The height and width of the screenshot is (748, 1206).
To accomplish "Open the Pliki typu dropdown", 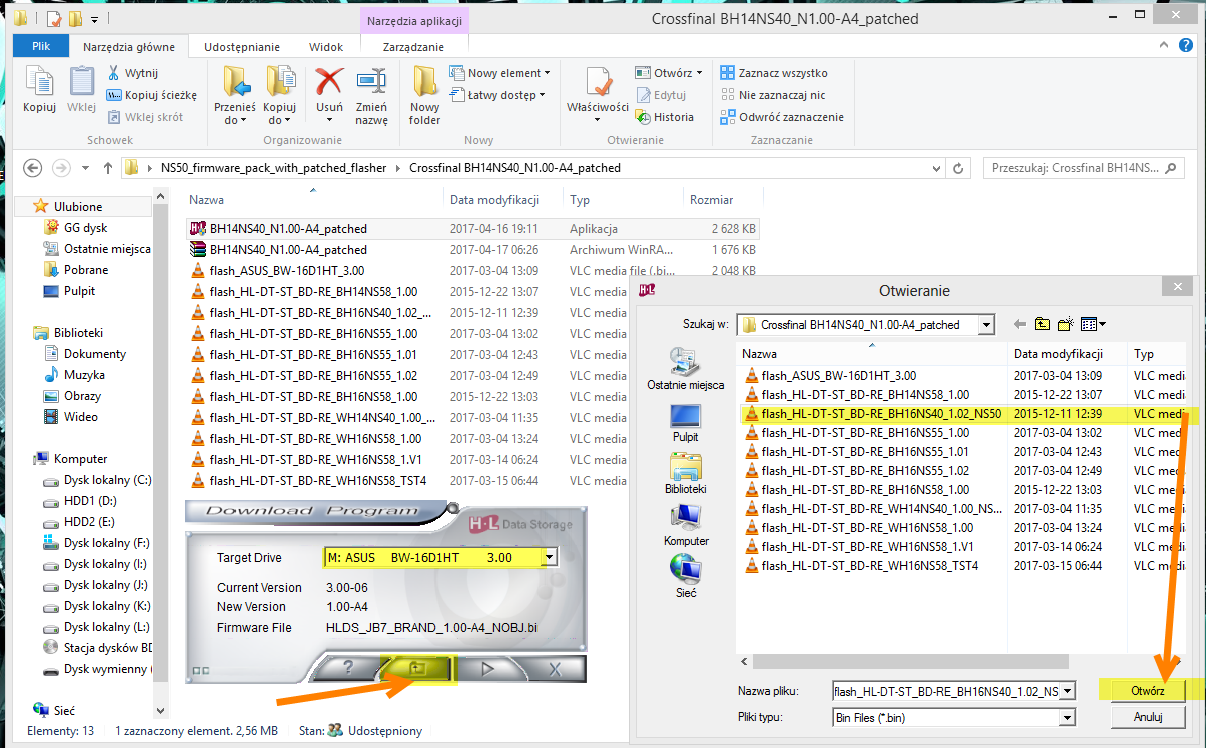I will point(1068,717).
